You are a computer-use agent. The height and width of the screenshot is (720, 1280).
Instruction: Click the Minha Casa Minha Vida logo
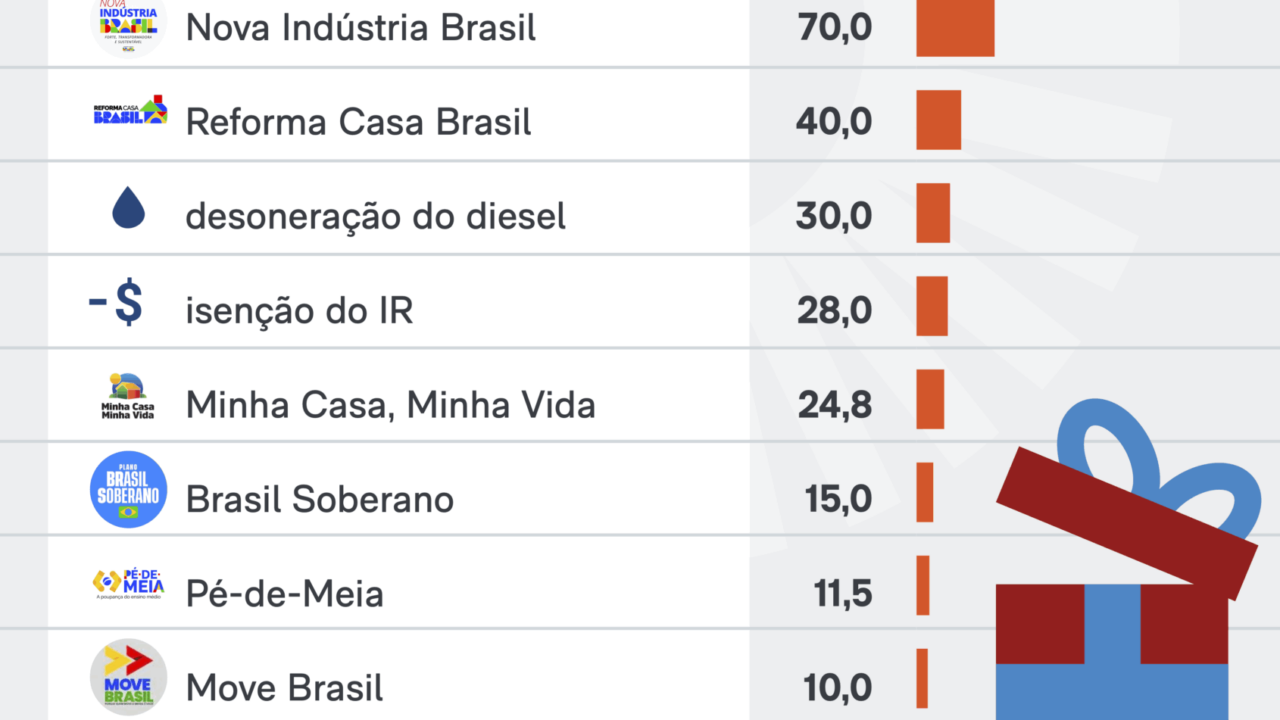coord(128,397)
